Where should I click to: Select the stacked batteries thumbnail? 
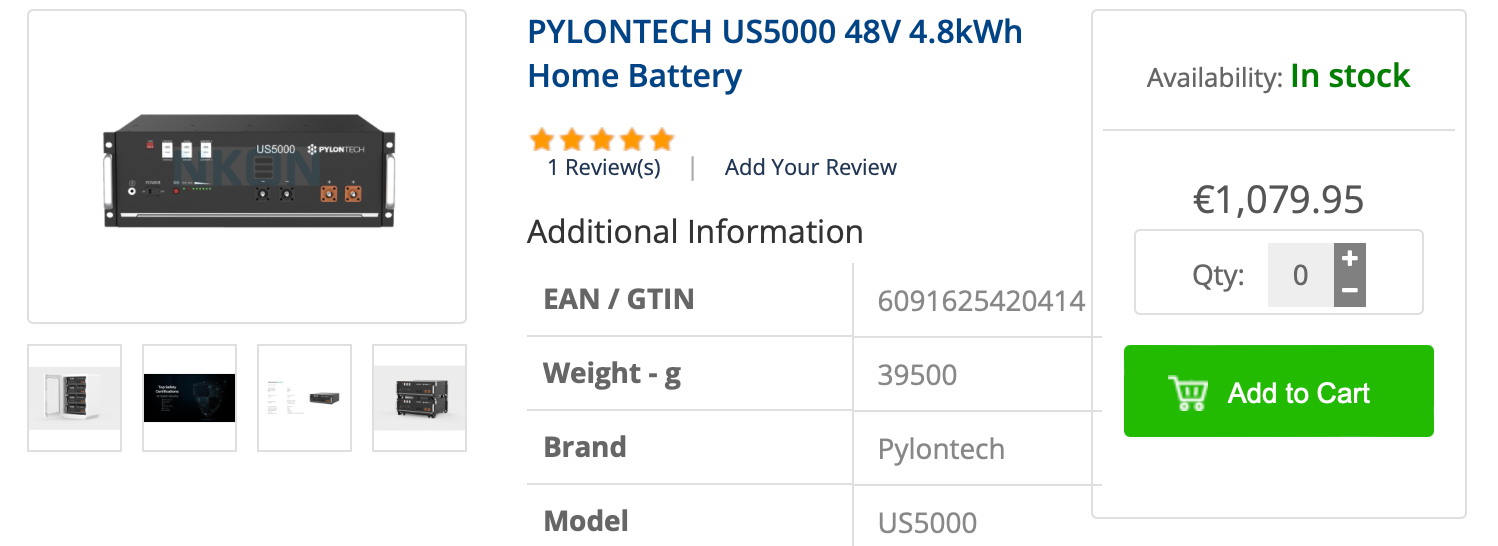point(420,398)
